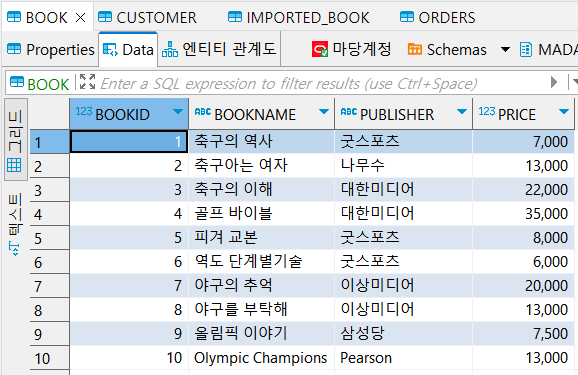Click cell '피겨 교본'
The image size is (578, 375).
click(261, 237)
